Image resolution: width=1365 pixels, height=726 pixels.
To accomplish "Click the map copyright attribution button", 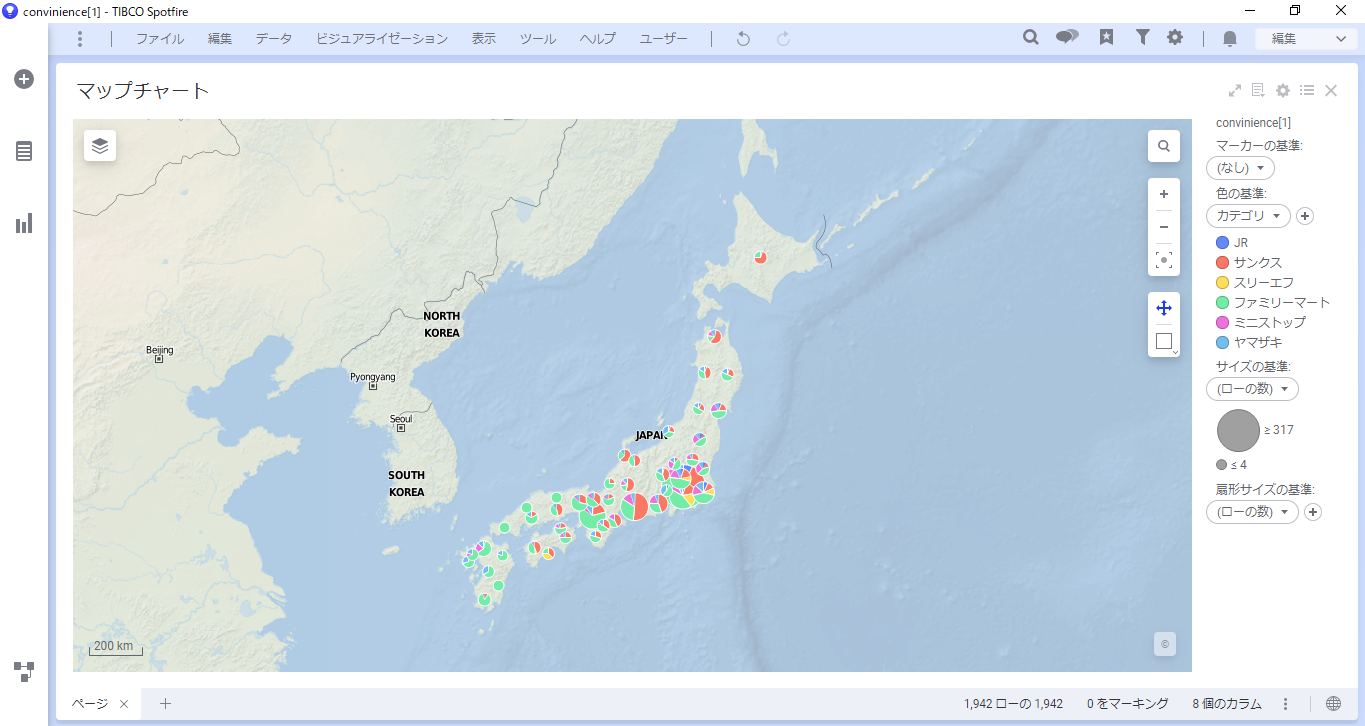I will [1164, 644].
